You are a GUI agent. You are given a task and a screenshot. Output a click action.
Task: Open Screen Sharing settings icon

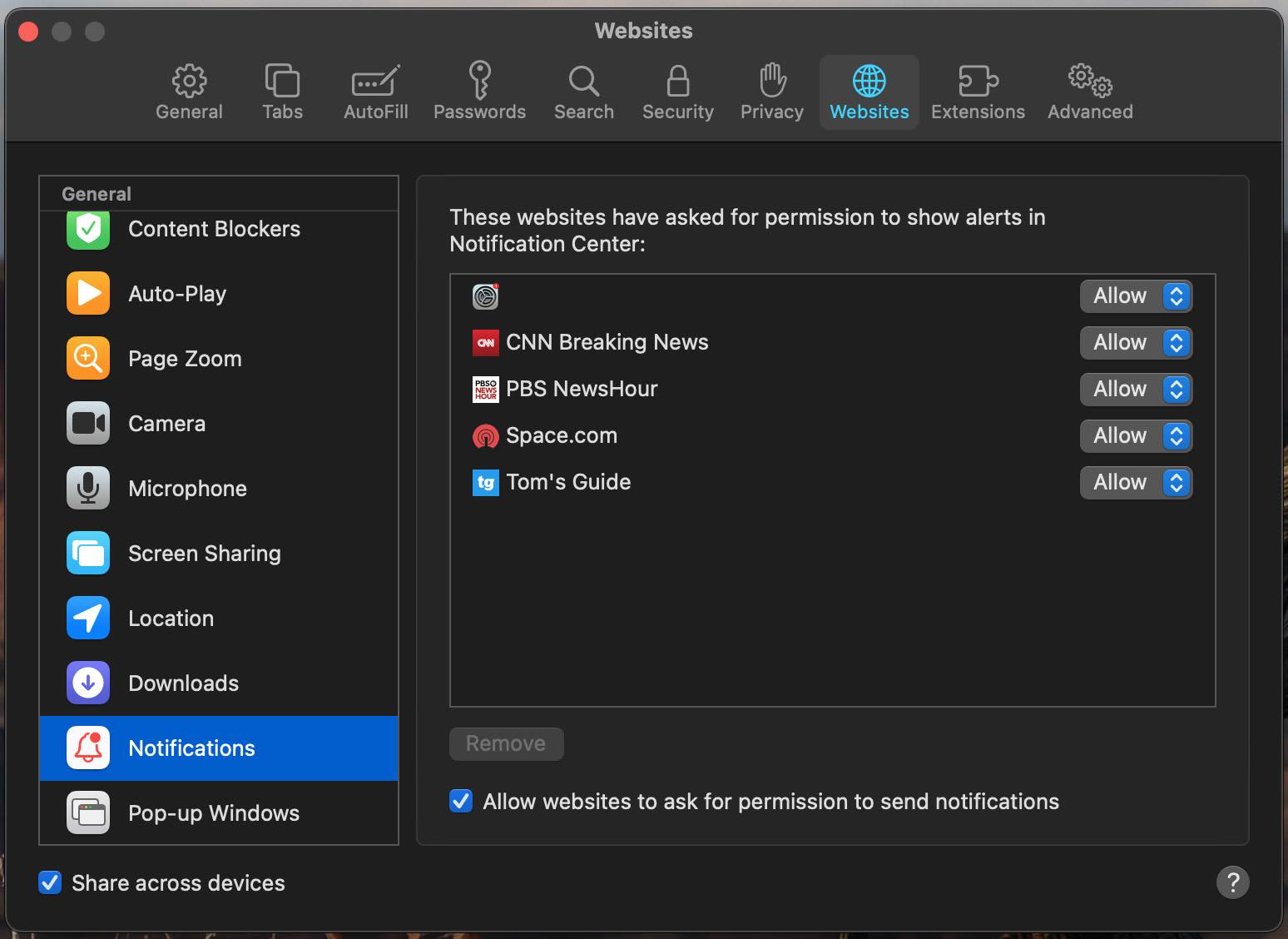tap(87, 554)
